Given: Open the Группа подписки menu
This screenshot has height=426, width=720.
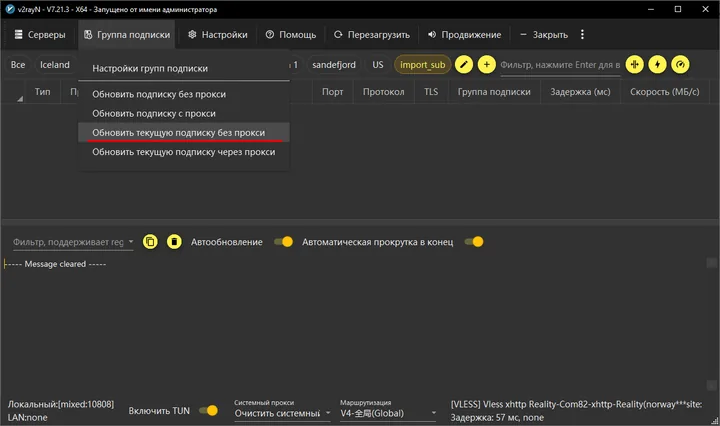Looking at the screenshot, I should (127, 34).
